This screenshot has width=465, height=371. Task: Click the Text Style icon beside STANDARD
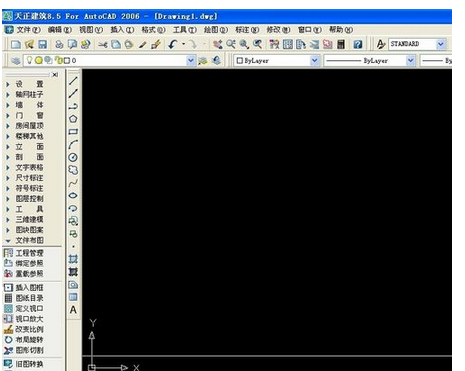click(381, 44)
